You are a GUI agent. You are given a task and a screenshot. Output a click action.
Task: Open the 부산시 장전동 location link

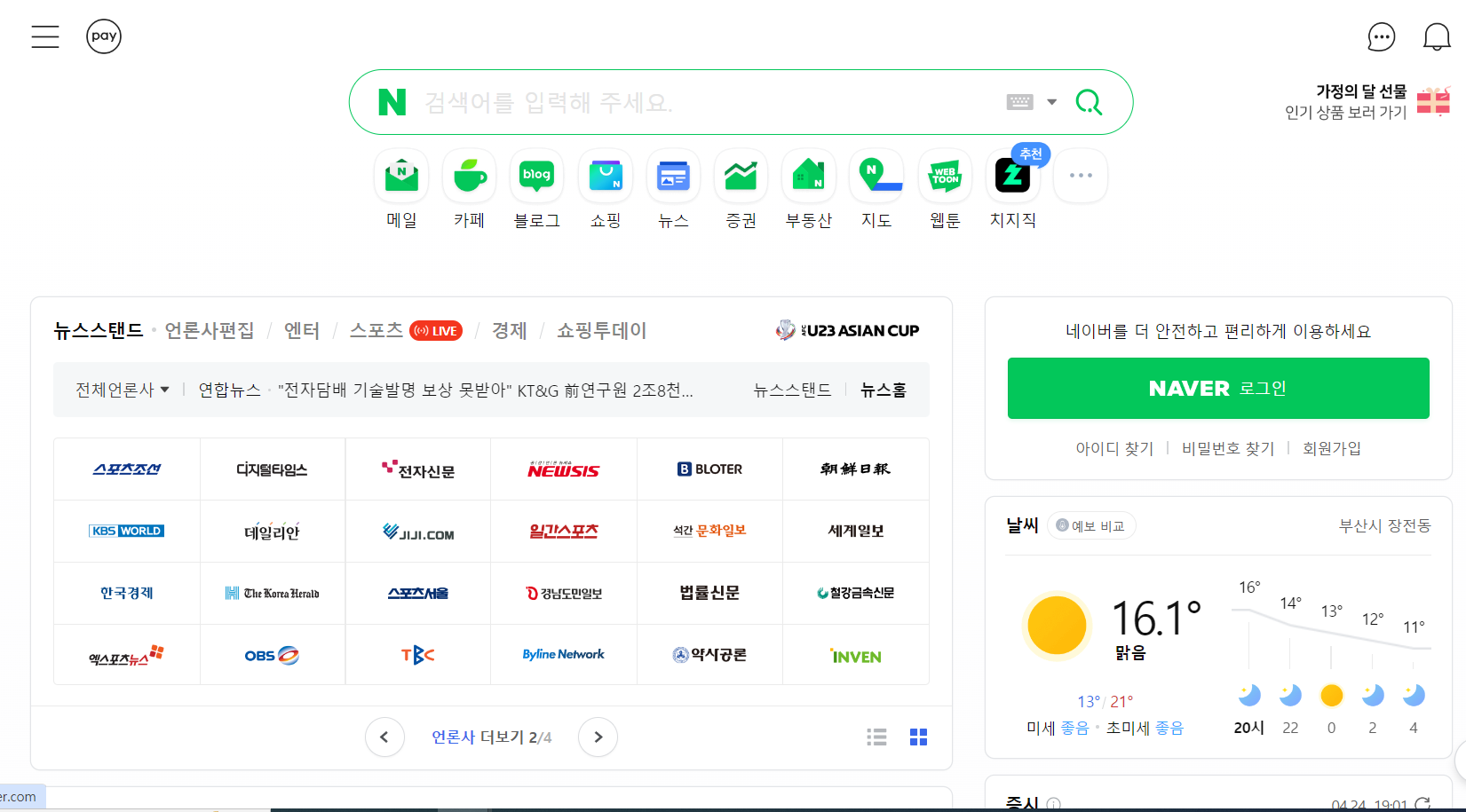pyautogui.click(x=1384, y=525)
